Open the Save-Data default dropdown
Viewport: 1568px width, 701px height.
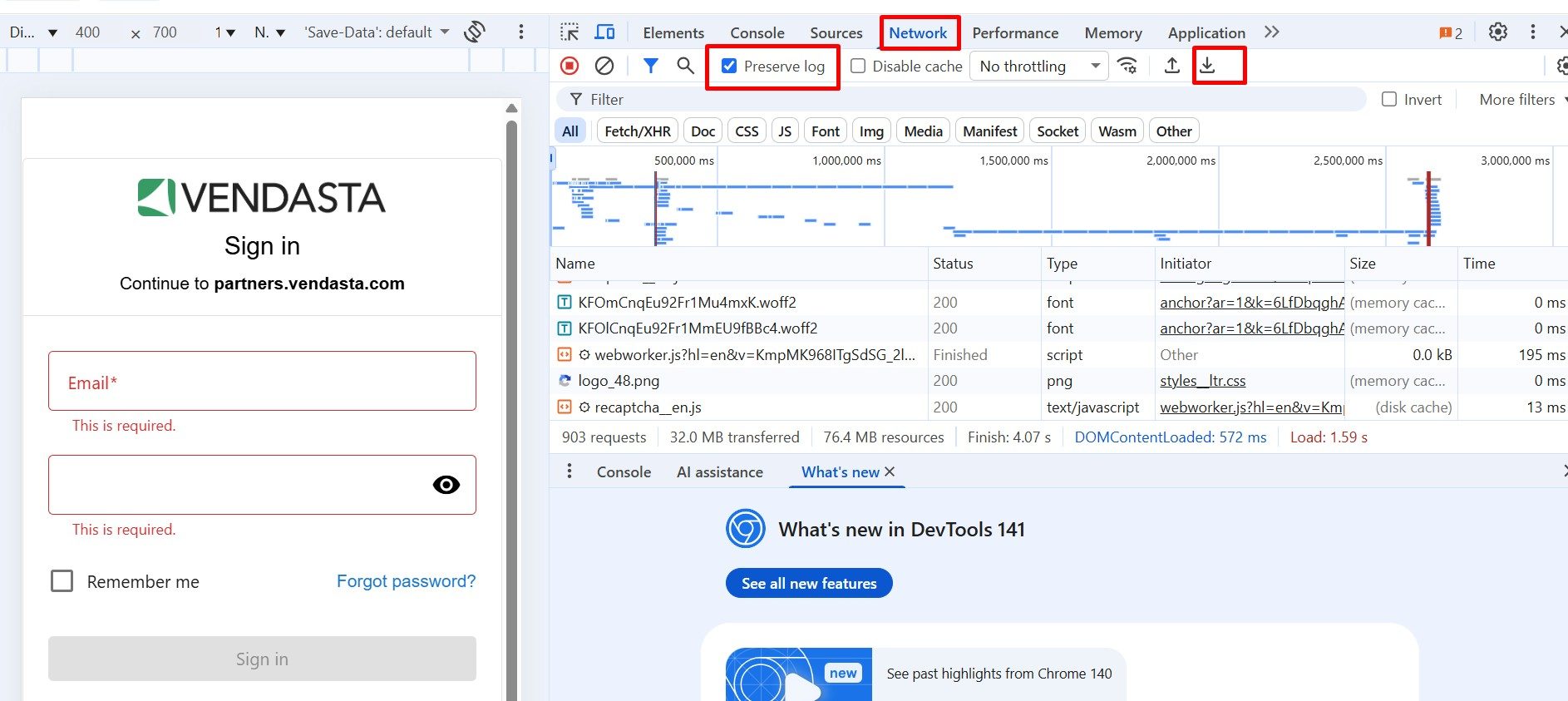377,32
